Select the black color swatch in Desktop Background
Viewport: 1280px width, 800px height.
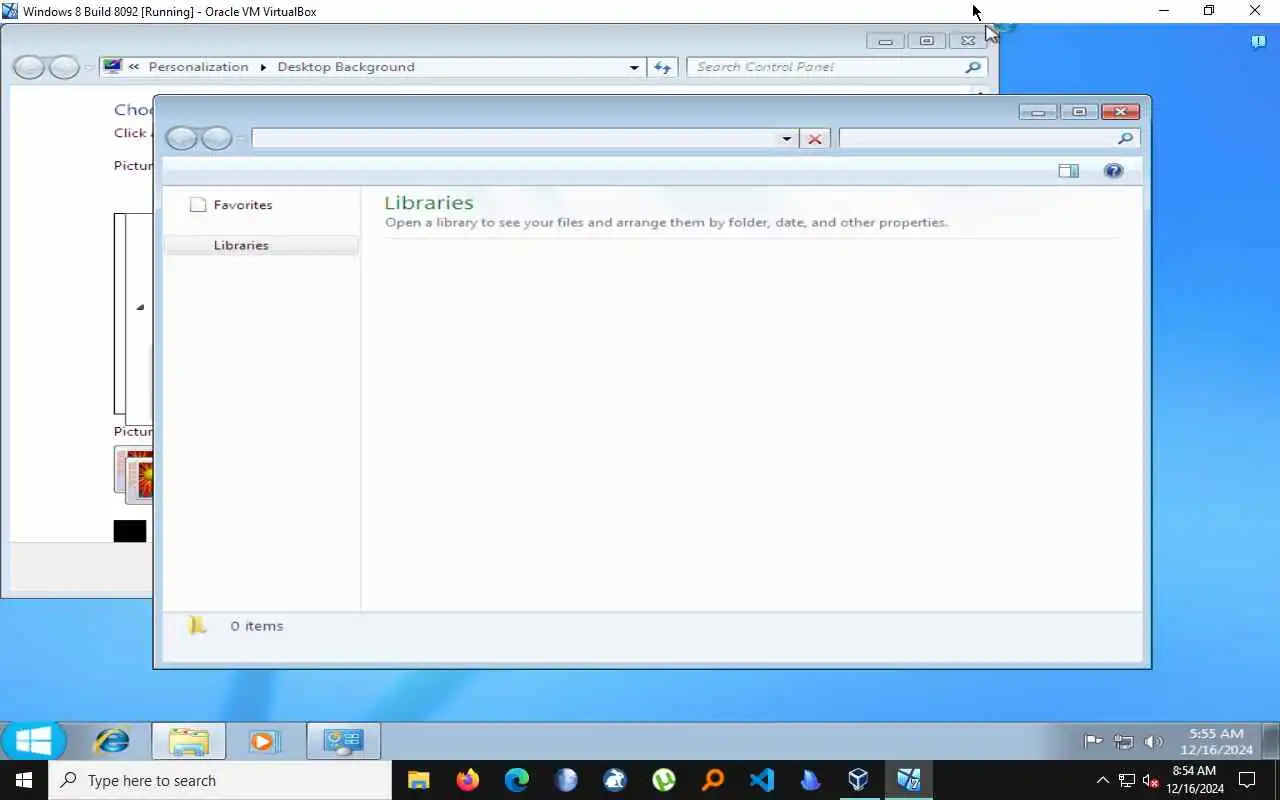click(130, 531)
